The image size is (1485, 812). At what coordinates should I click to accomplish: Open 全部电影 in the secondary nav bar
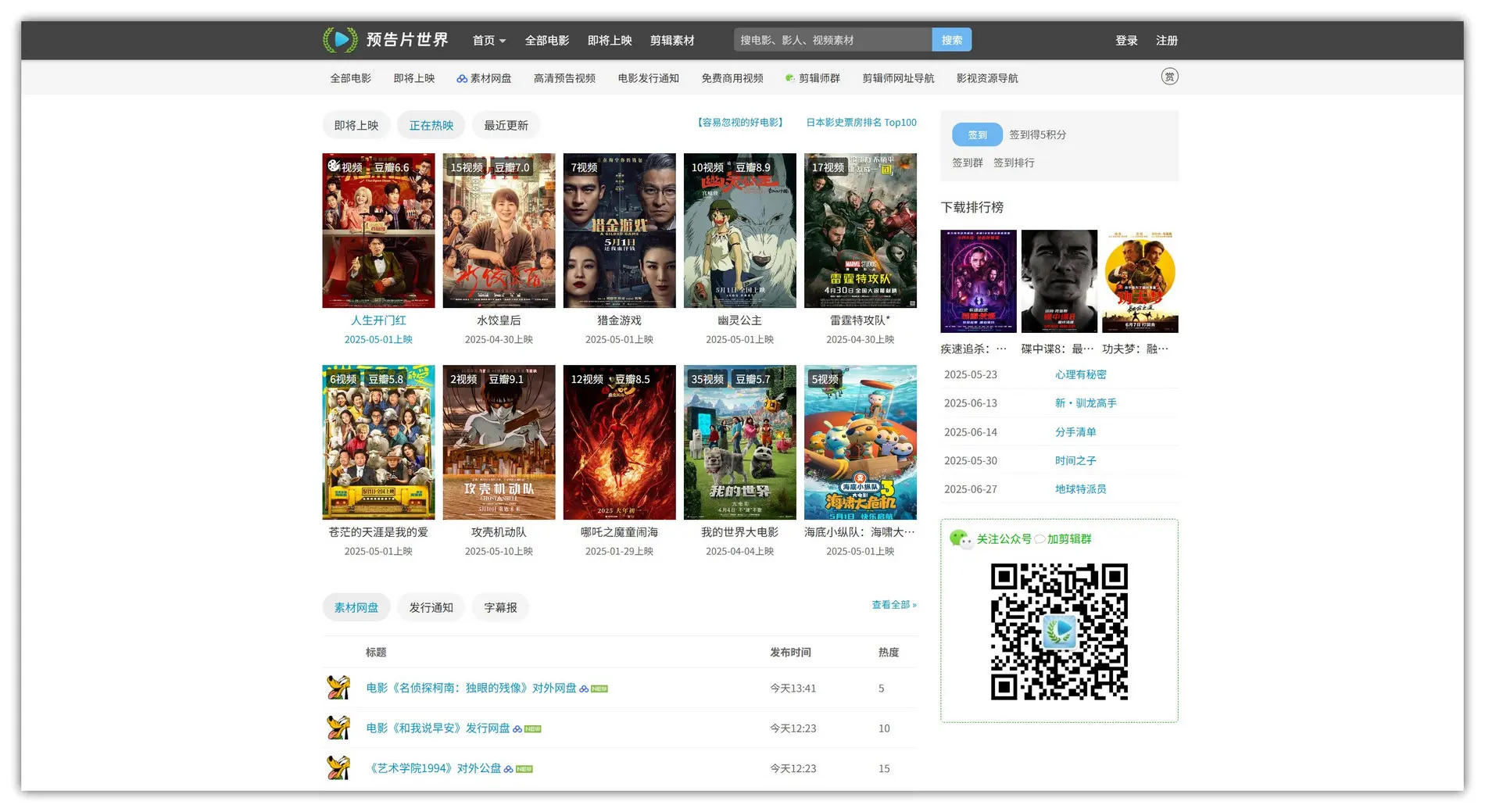[x=351, y=78]
